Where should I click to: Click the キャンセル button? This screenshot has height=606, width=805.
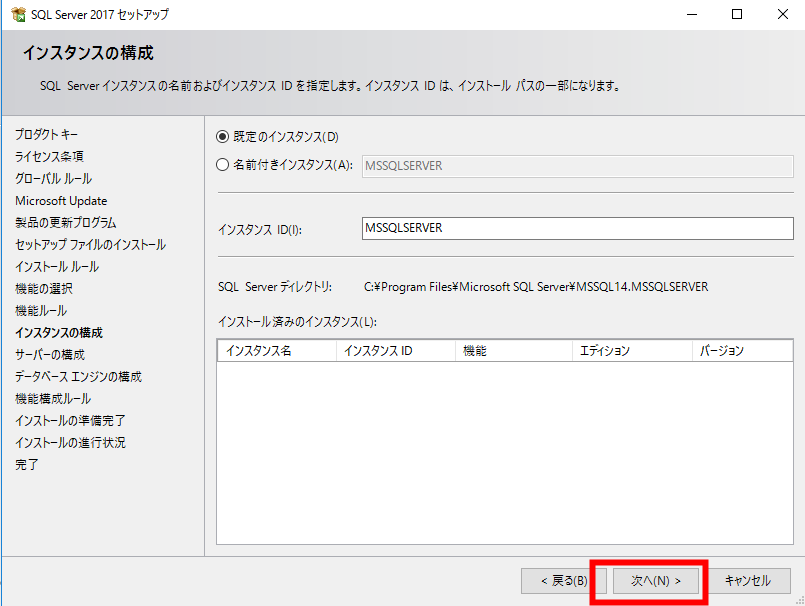pos(748,581)
